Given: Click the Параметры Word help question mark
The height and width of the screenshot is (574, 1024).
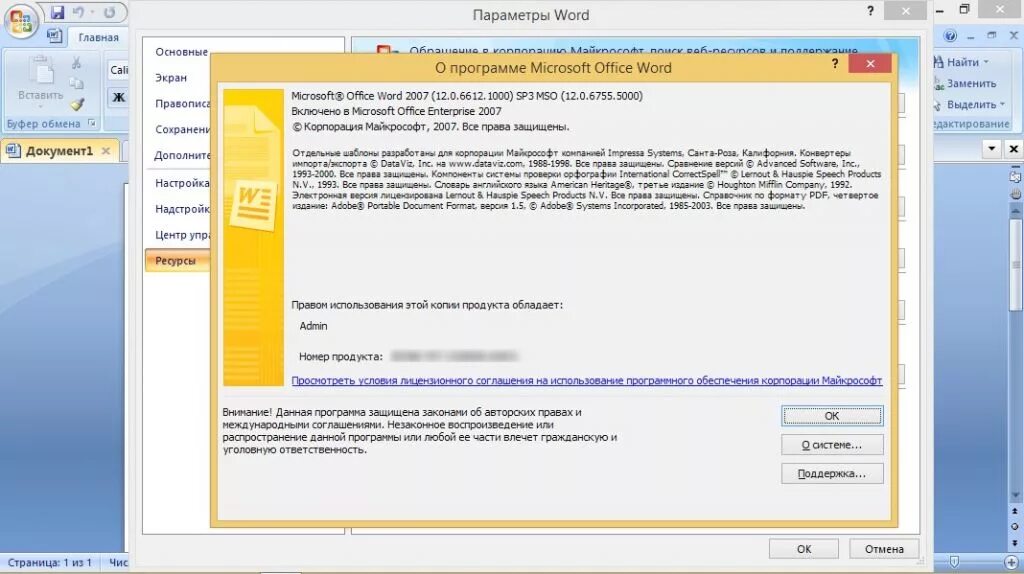Looking at the screenshot, I should 870,10.
